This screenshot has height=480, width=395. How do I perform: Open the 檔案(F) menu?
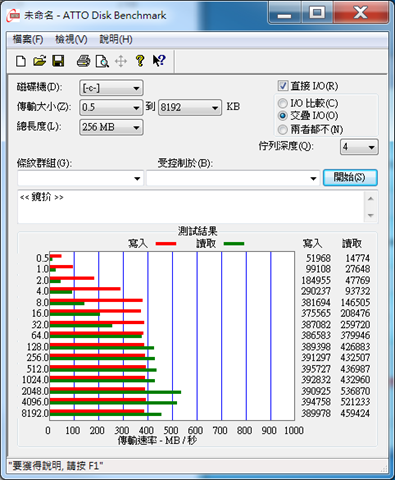[x=28, y=39]
